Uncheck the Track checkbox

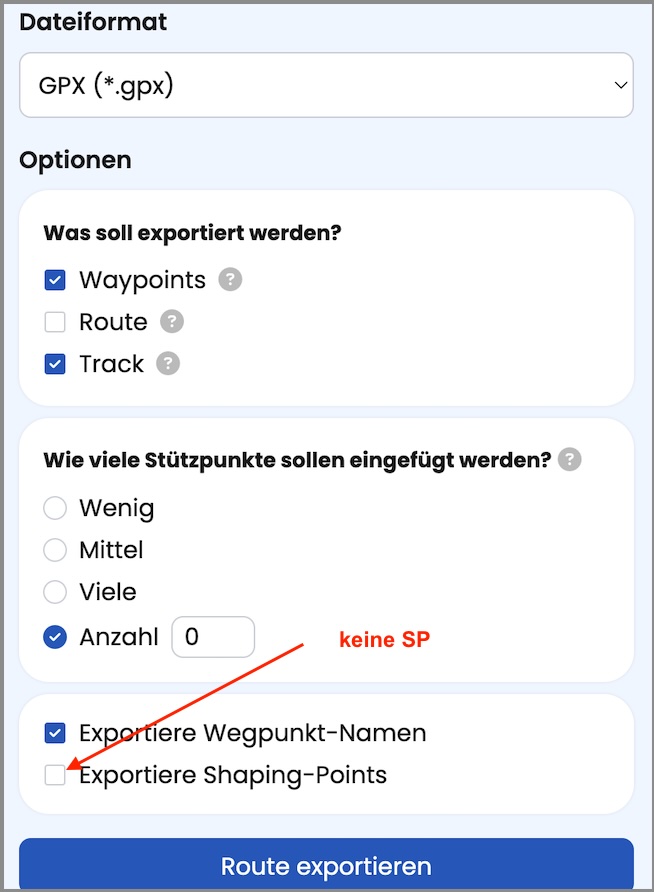point(55,364)
